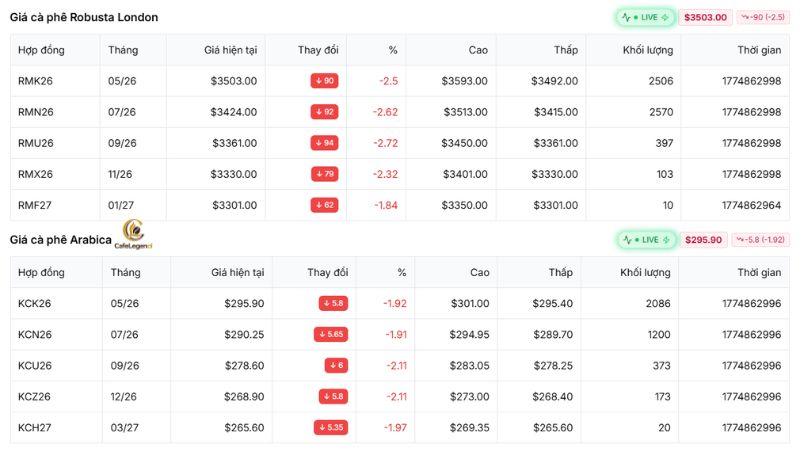Click the Giá cà phê Arabica heading
Screen dimensions: 800x450
(61, 240)
